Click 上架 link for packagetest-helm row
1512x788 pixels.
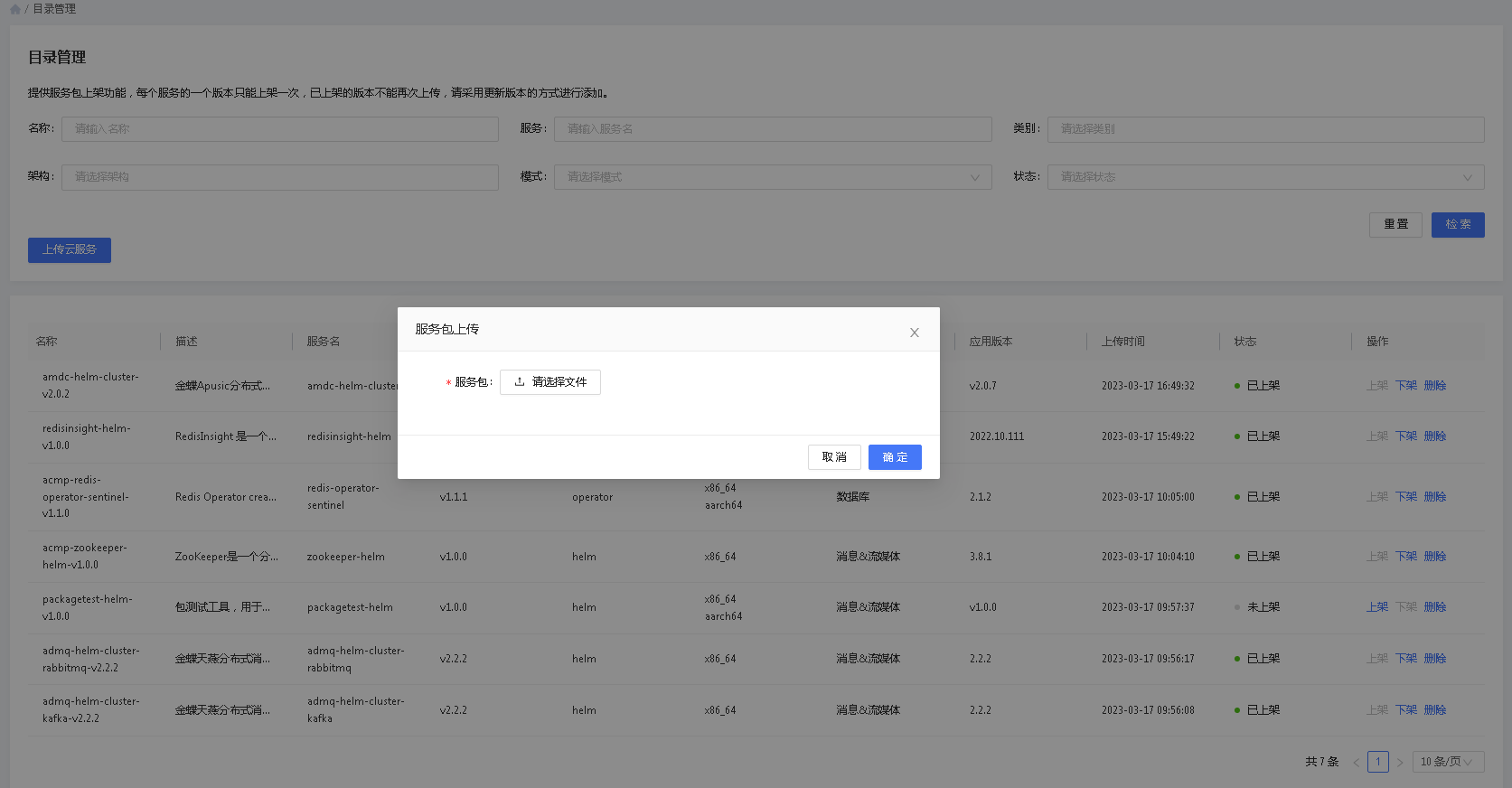(1376, 607)
